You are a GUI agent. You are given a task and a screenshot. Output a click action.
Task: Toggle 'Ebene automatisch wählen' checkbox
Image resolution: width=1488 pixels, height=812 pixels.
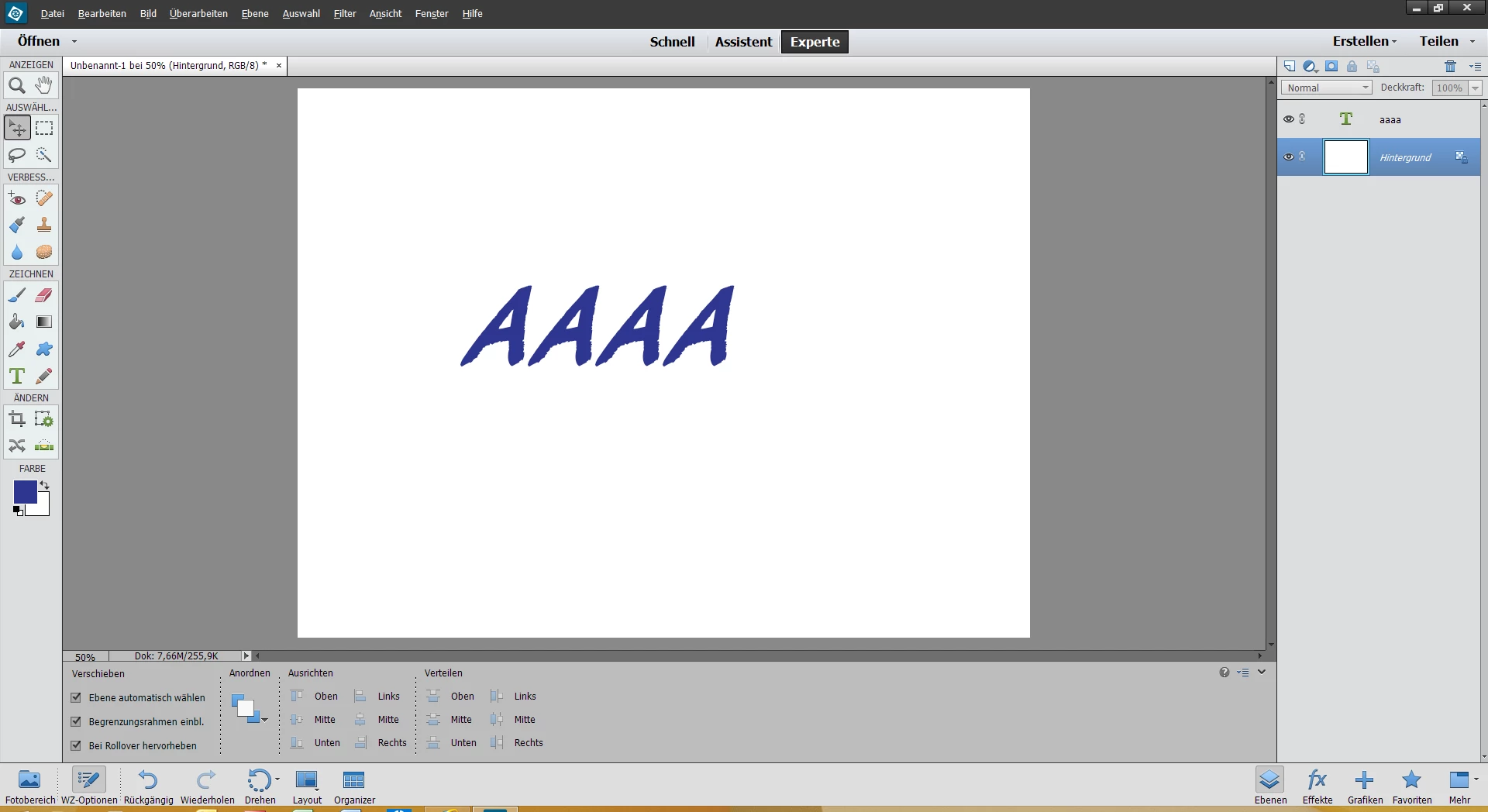coord(76,697)
